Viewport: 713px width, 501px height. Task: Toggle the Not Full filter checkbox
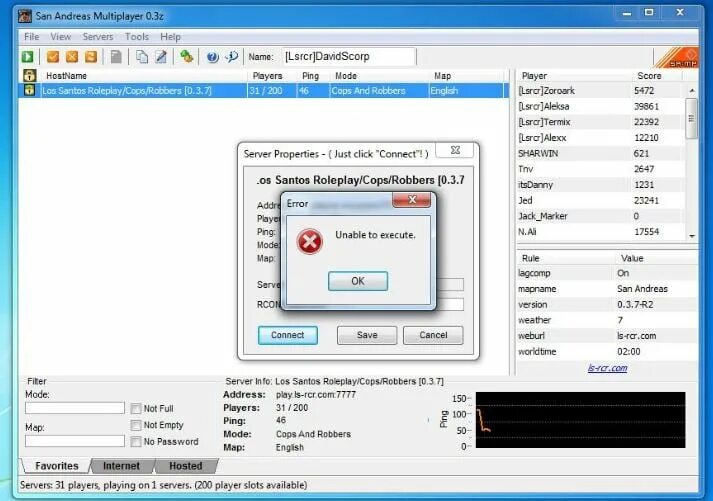(x=136, y=408)
